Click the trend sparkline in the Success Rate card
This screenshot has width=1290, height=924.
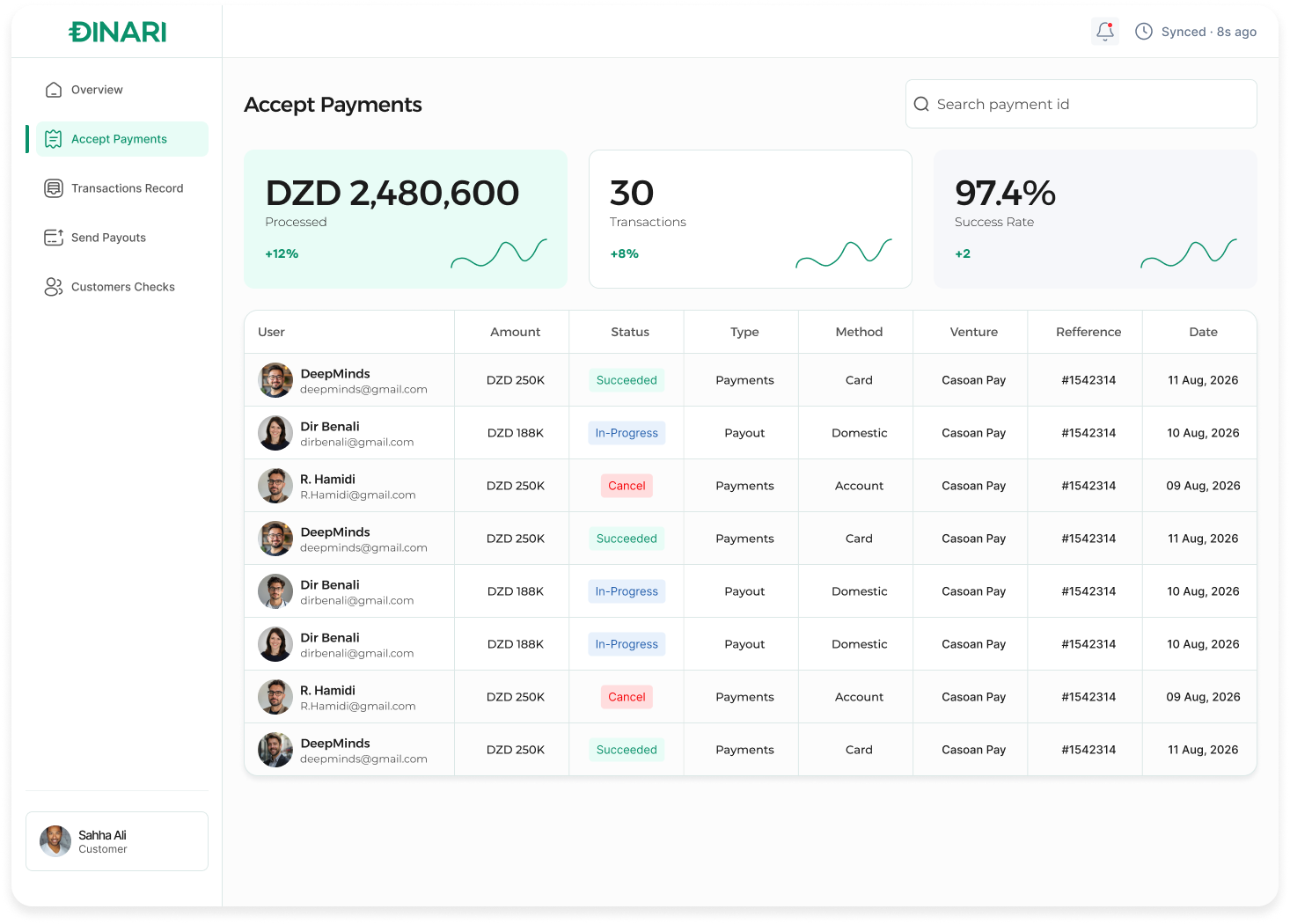point(1189,253)
